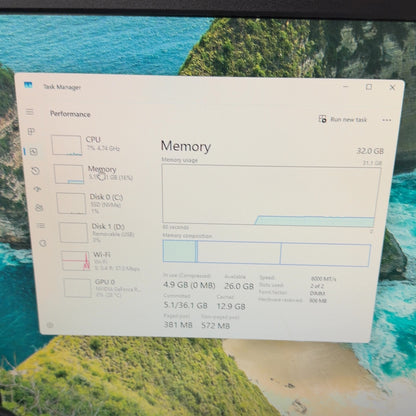
Task: Click the 'Performance' page title
Action: pos(70,114)
